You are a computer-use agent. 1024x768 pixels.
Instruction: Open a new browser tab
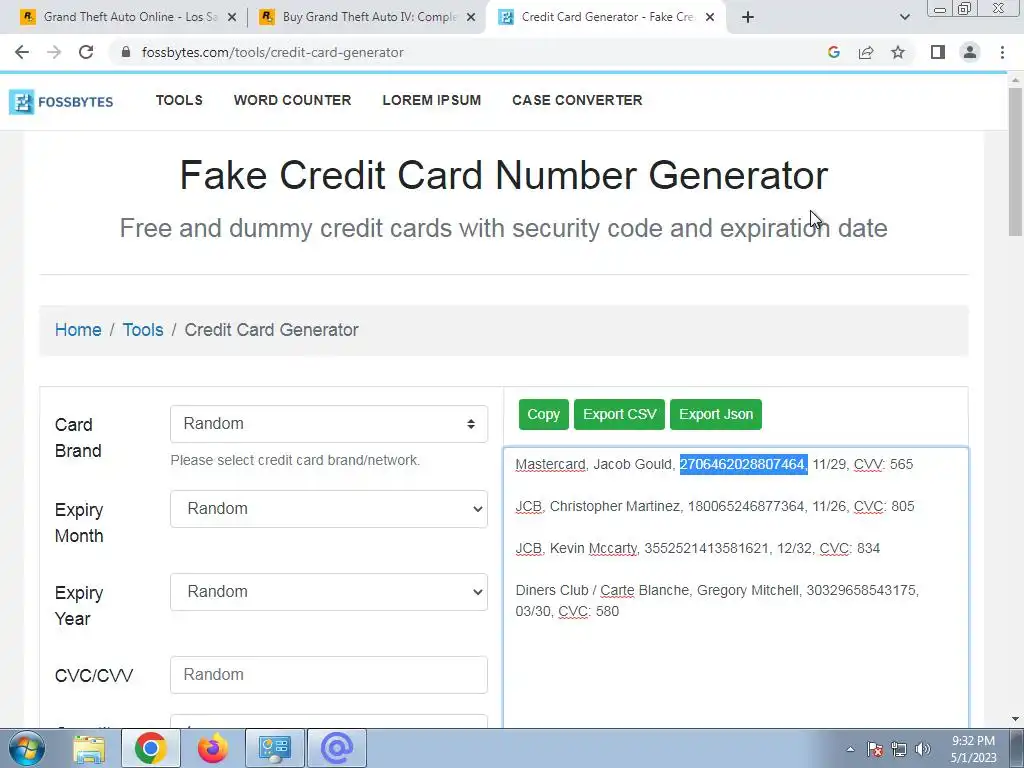(748, 17)
